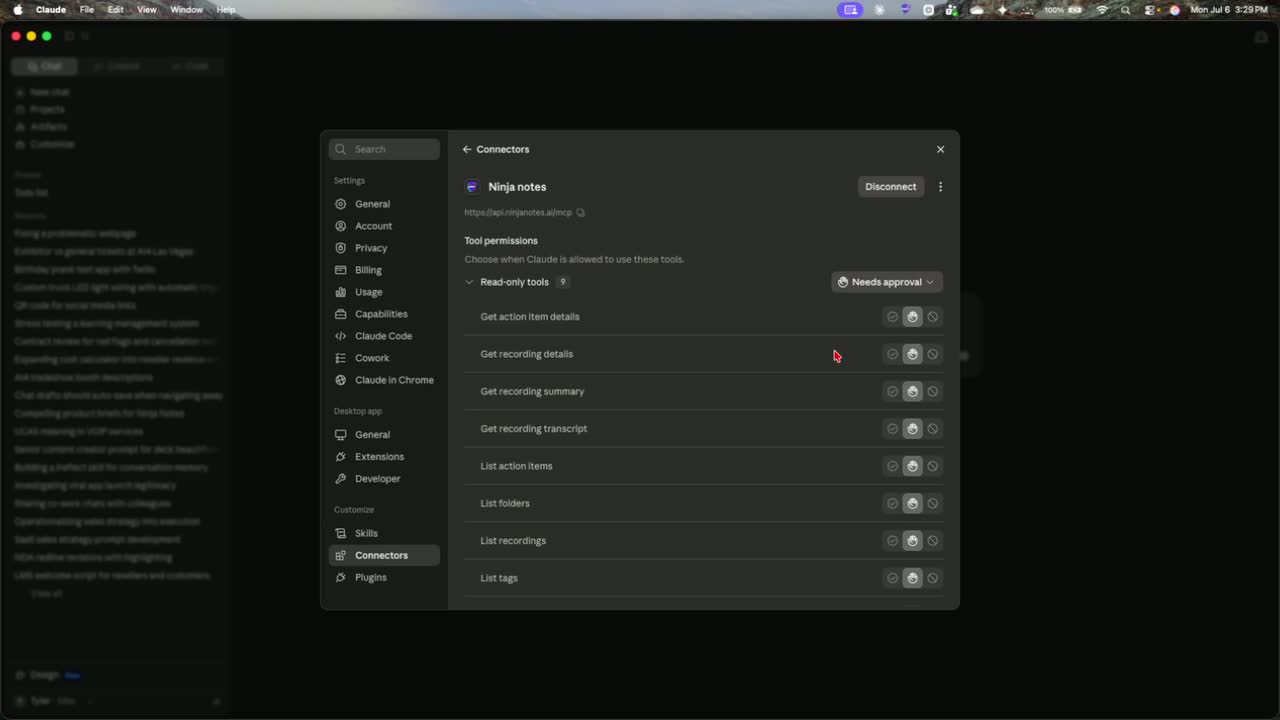Open Claude in Chrome via its icon
1280x720 pixels.
coord(341,380)
